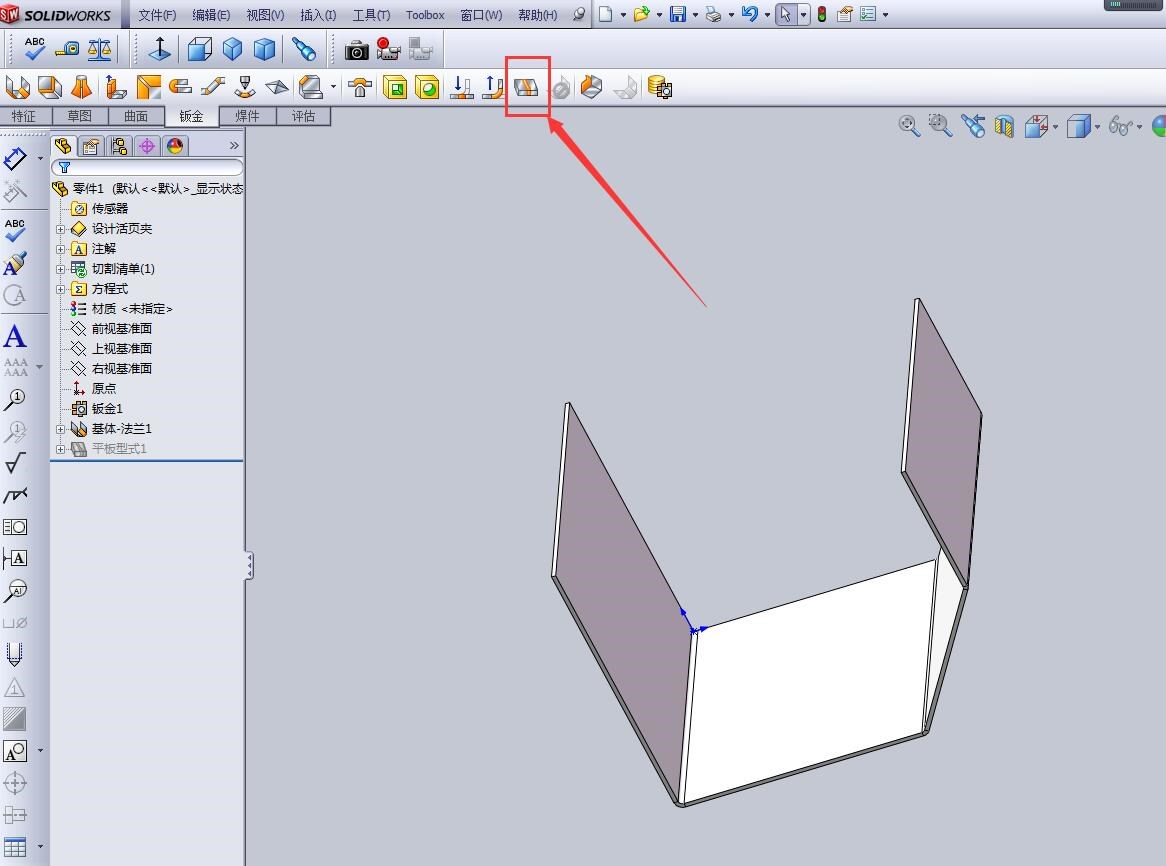This screenshot has height=866, width=1166.
Task: Choose the Sketched Bend tool
Action: pyautogui.click(x=246, y=87)
